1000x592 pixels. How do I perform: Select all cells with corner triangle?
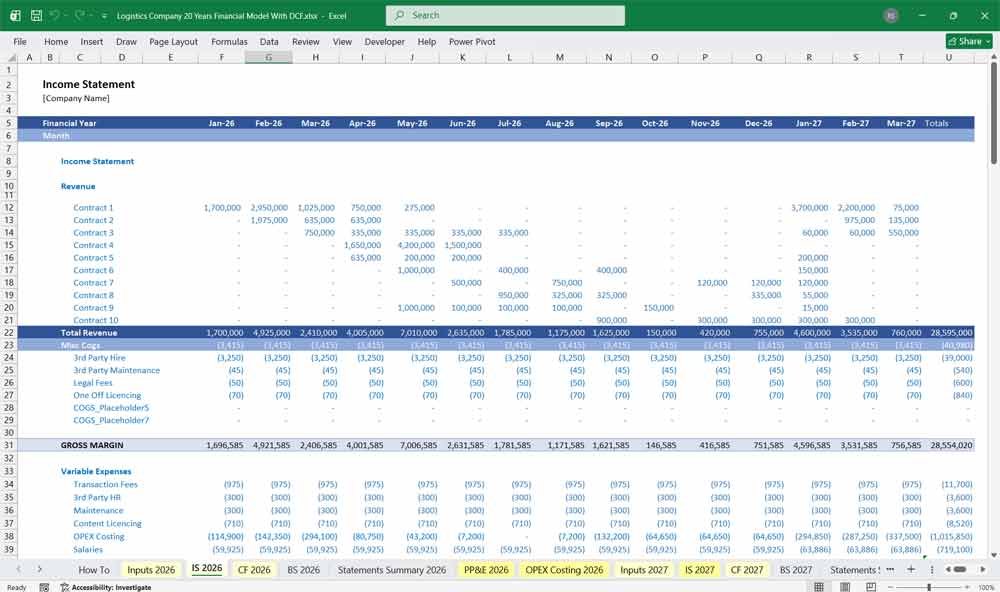pyautogui.click(x=9, y=57)
